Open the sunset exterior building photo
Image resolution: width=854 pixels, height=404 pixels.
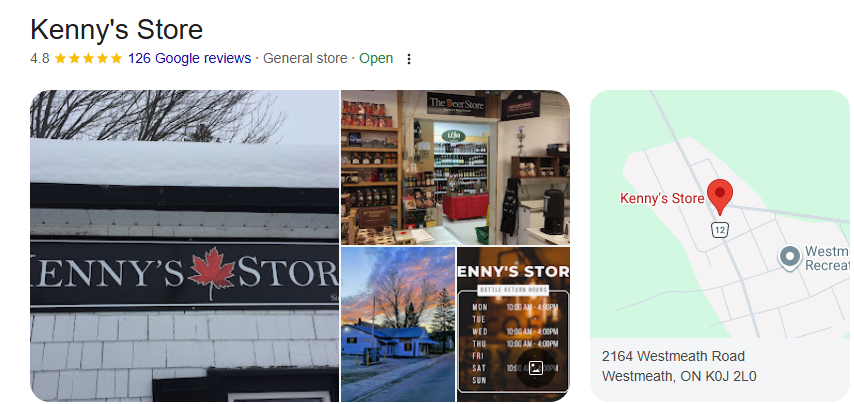(x=398, y=325)
